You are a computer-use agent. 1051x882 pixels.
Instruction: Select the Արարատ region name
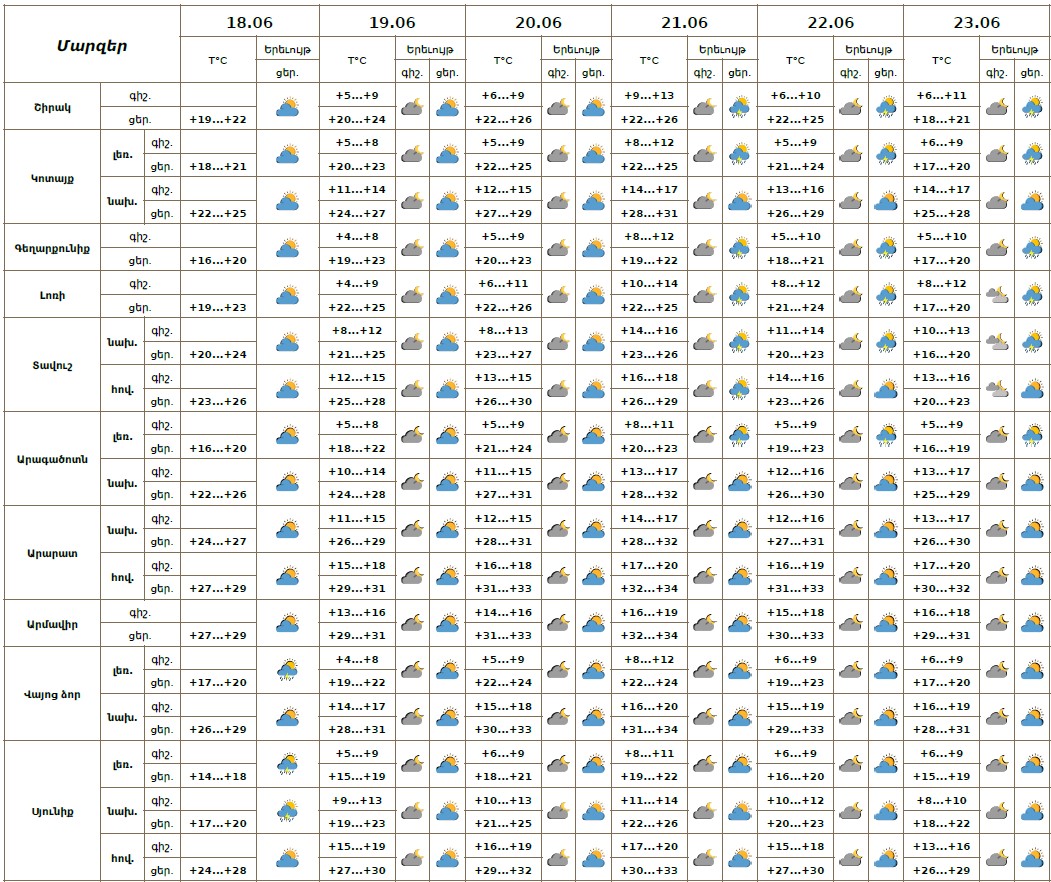(x=52, y=553)
